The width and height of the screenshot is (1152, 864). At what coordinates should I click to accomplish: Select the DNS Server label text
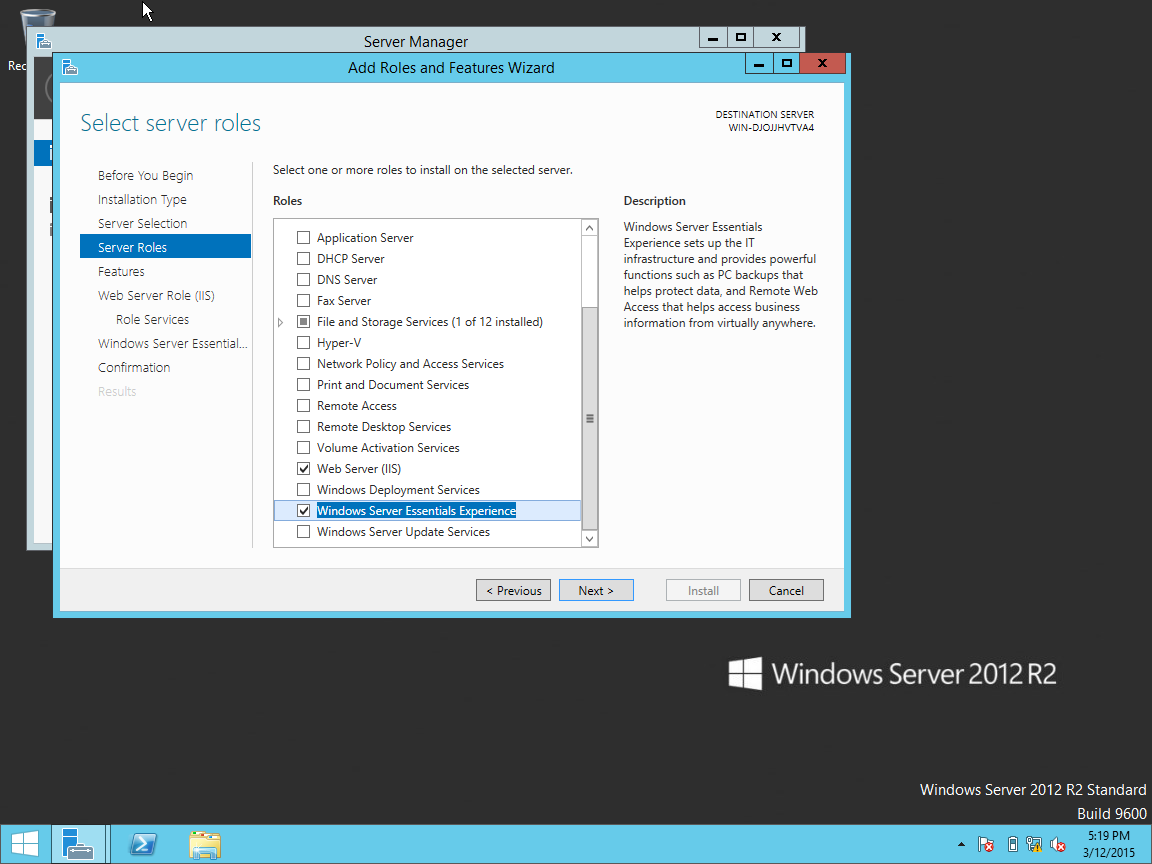pos(347,280)
